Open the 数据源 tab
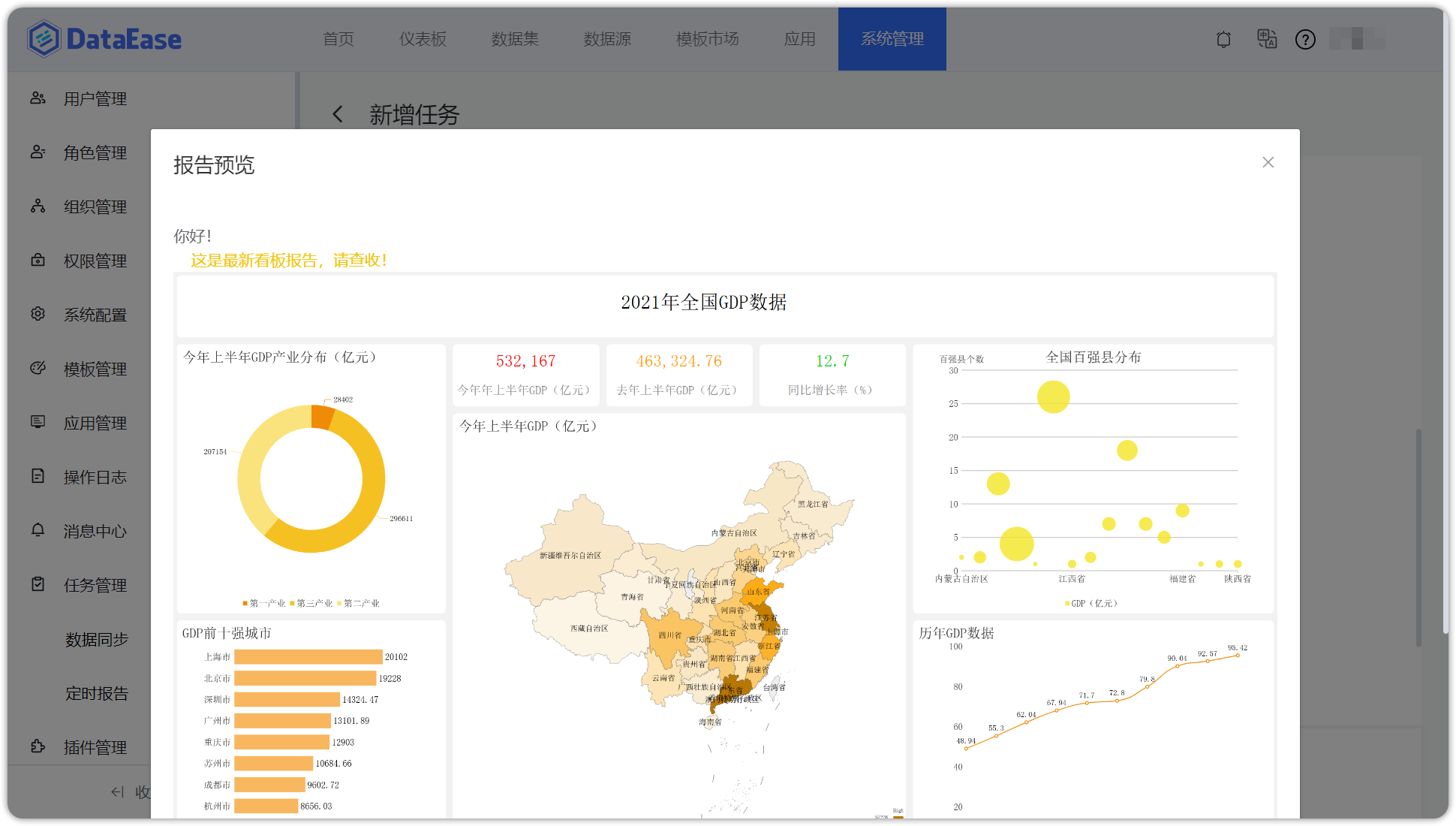The height and width of the screenshot is (826, 1456). click(x=608, y=39)
